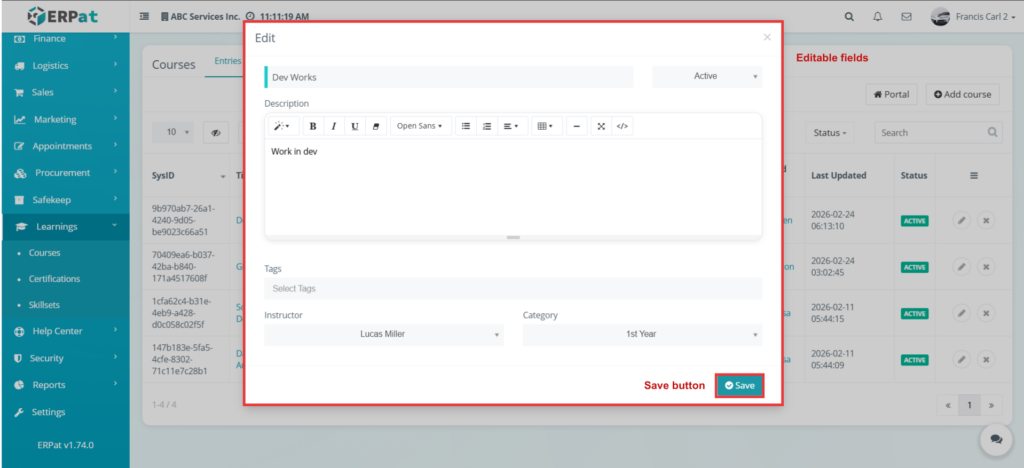Image resolution: width=1024 pixels, height=468 pixels.
Task: Toggle column visibility with eye-slash button
Action: pyautogui.click(x=216, y=132)
